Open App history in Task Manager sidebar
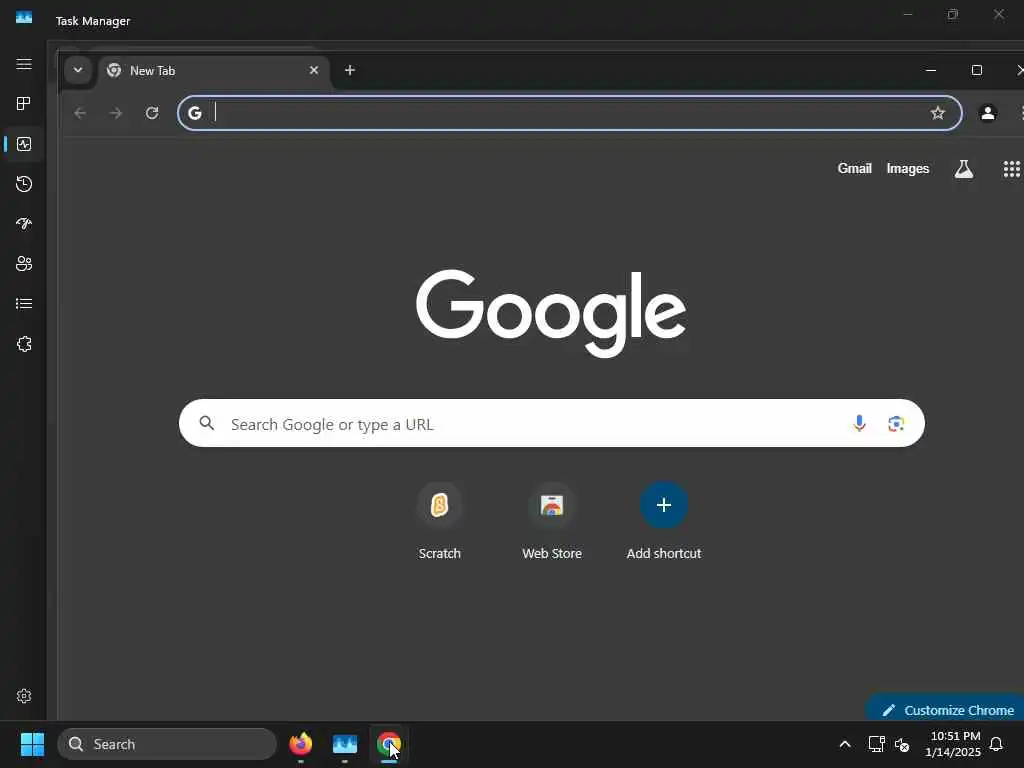 pyautogui.click(x=24, y=184)
